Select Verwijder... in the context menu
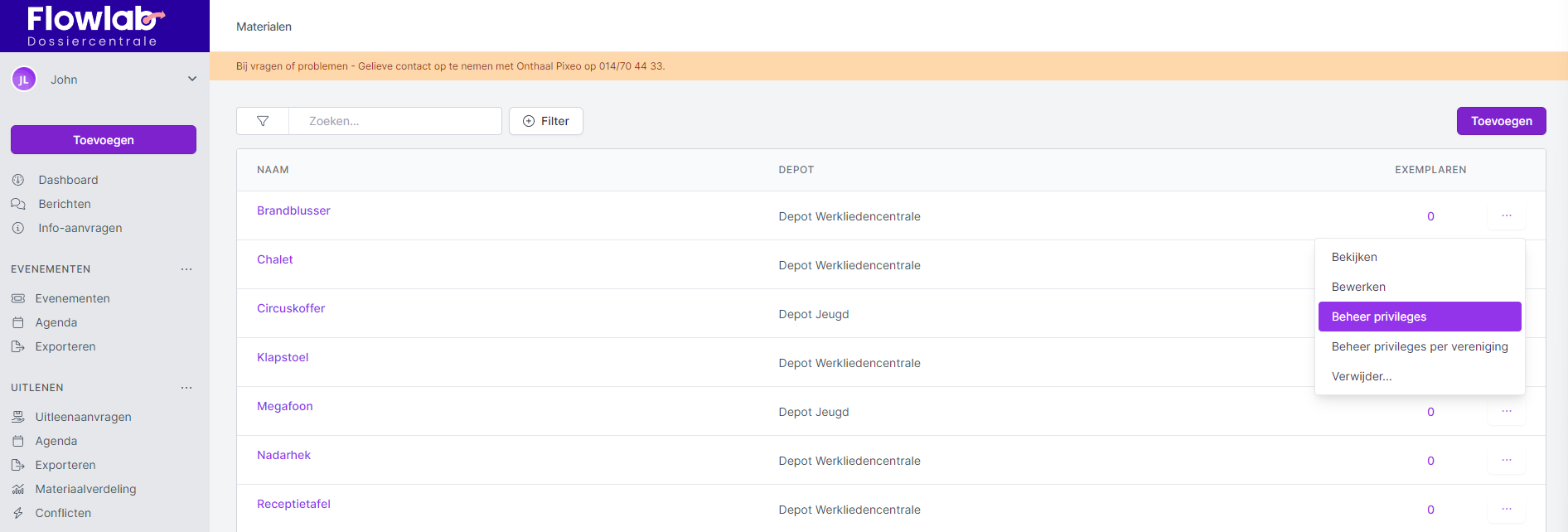Image resolution: width=1568 pixels, height=532 pixels. click(x=1362, y=376)
